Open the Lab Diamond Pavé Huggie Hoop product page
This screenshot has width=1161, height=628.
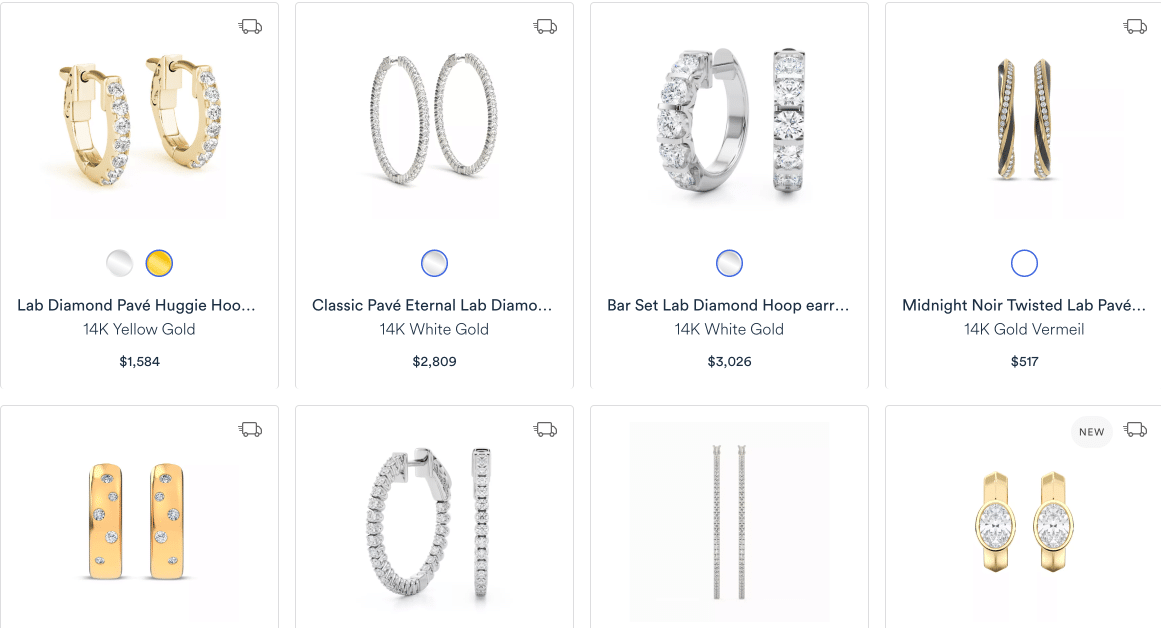pyautogui.click(x=139, y=305)
